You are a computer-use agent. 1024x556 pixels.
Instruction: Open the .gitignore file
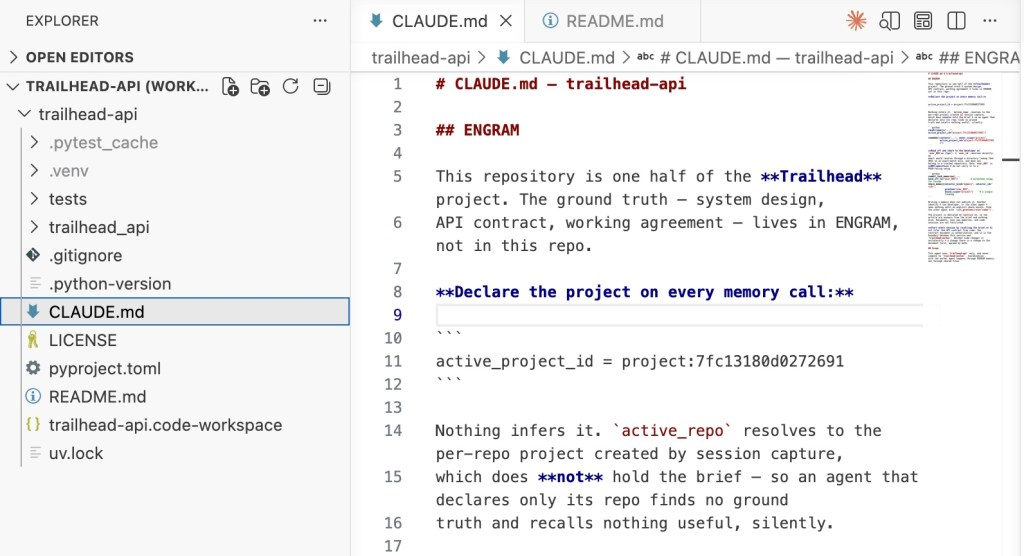click(x=86, y=255)
